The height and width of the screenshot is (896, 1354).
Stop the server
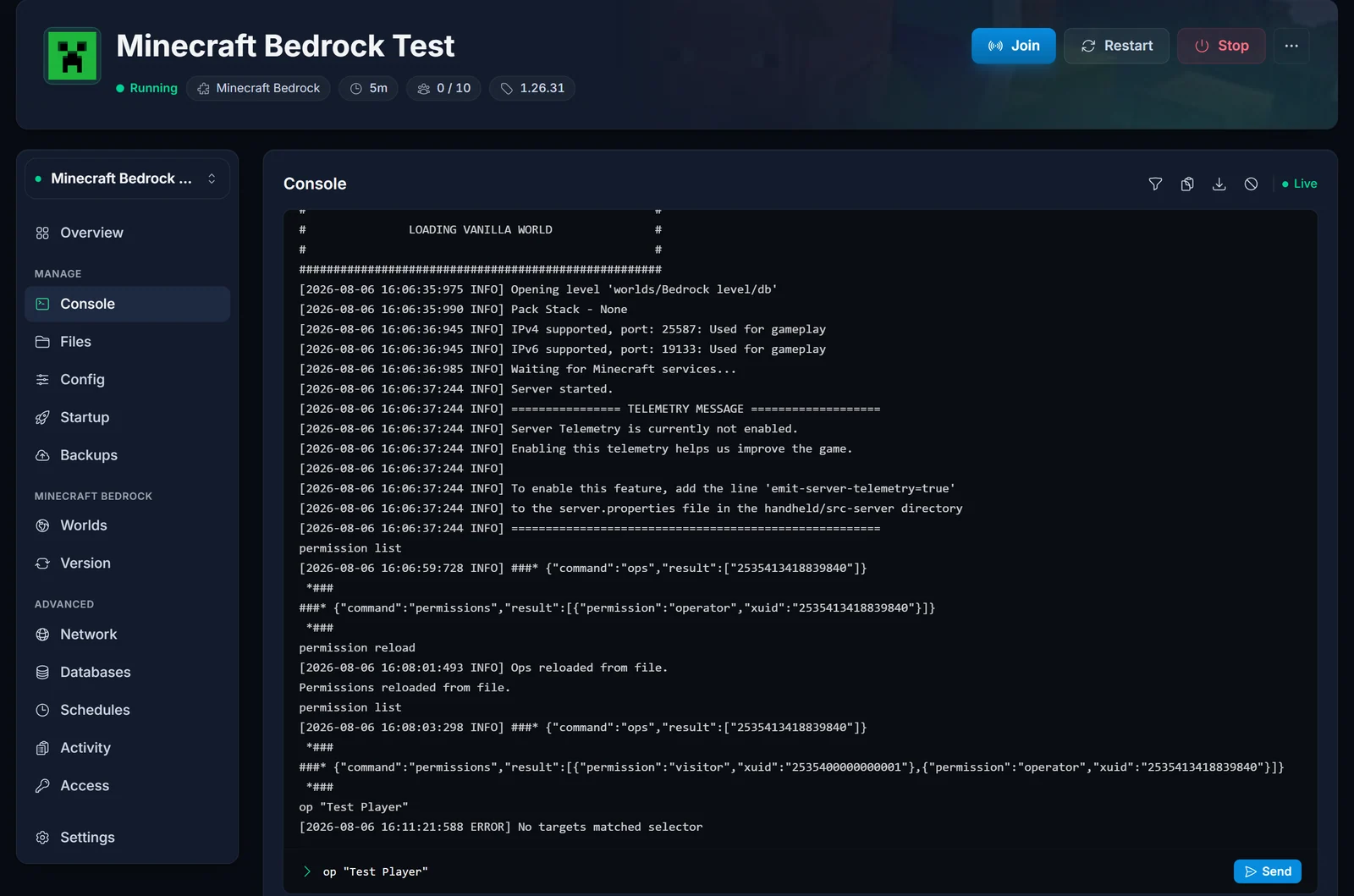click(1221, 46)
